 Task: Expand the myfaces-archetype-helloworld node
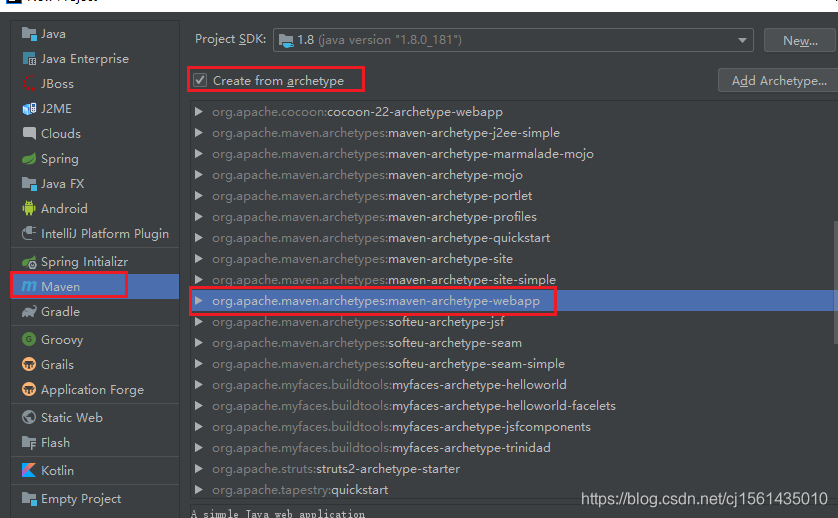click(x=198, y=384)
